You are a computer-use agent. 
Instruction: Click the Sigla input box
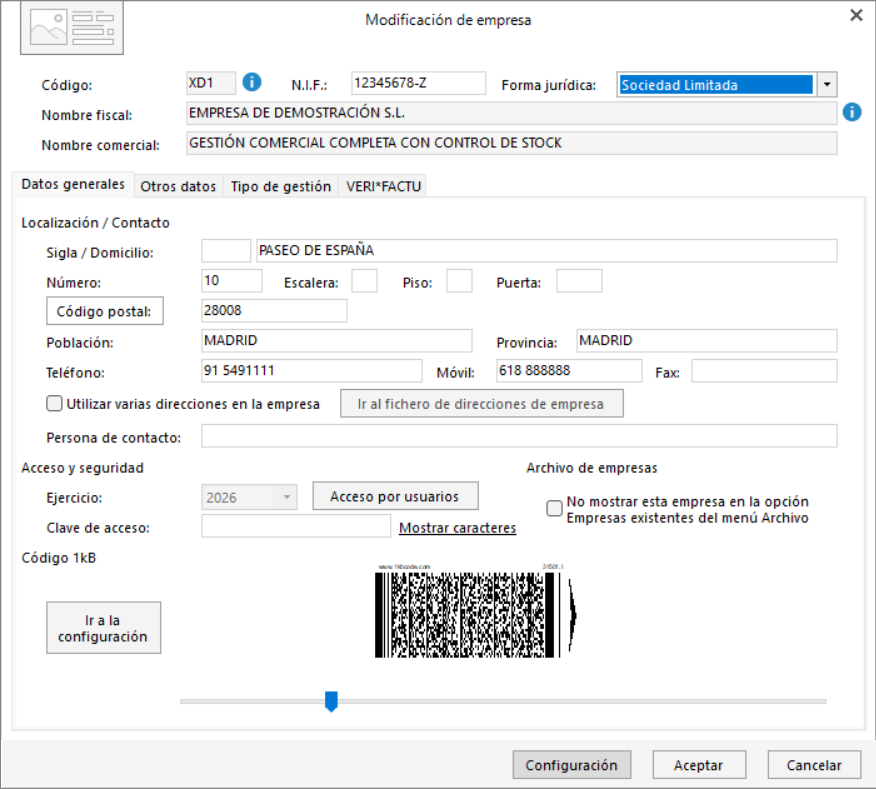click(226, 250)
